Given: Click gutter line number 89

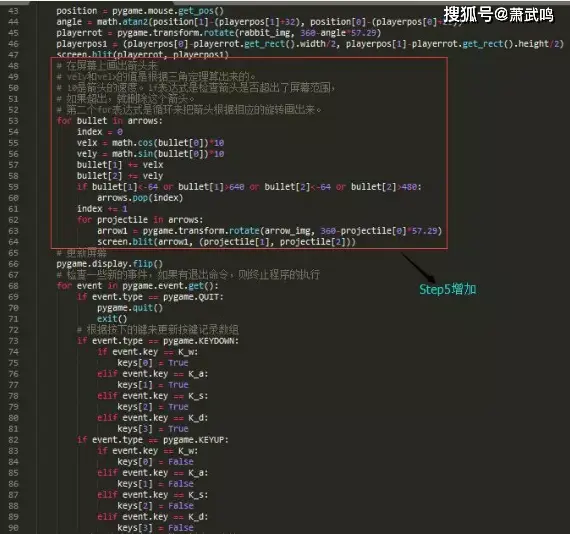Looking at the screenshot, I should [13, 517].
